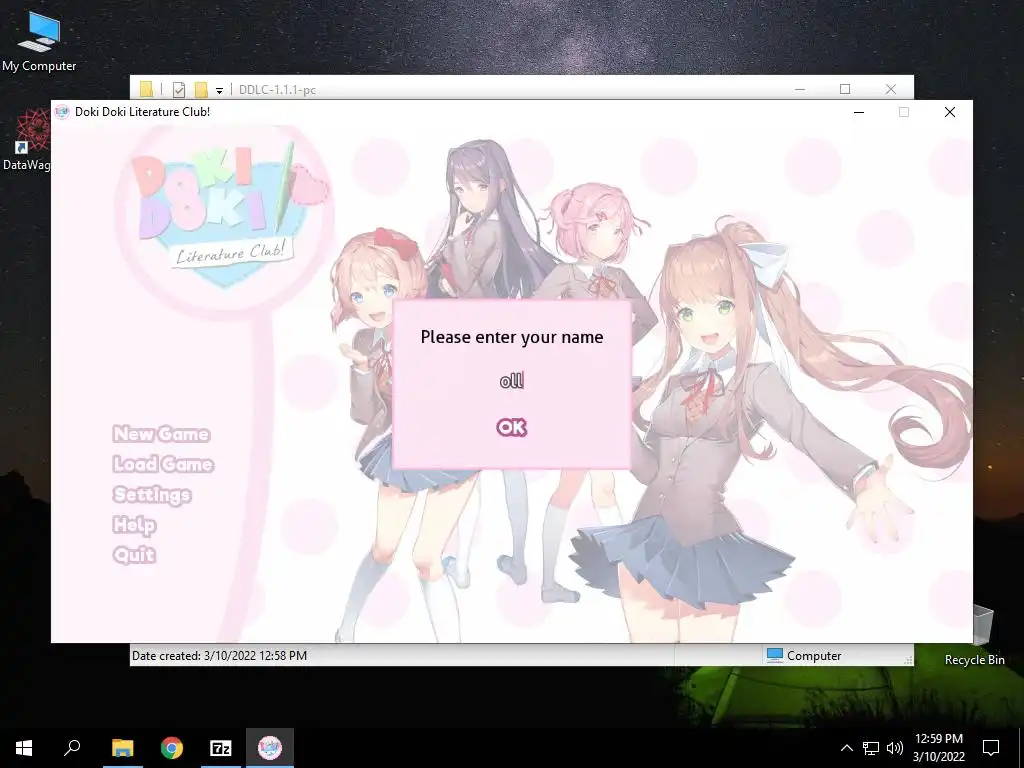Screen dimensions: 1024x768
Task: Open the Settings menu entry
Action: pyautogui.click(x=152, y=494)
